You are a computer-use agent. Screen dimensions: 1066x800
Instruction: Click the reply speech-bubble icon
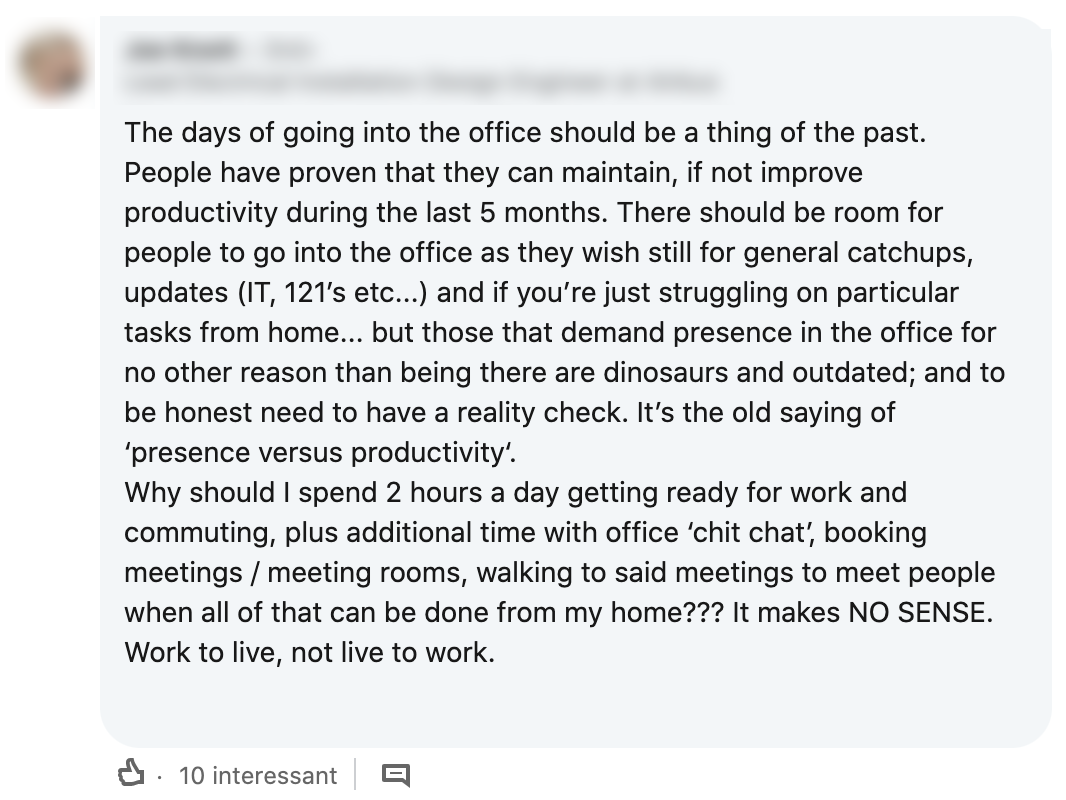(x=397, y=775)
